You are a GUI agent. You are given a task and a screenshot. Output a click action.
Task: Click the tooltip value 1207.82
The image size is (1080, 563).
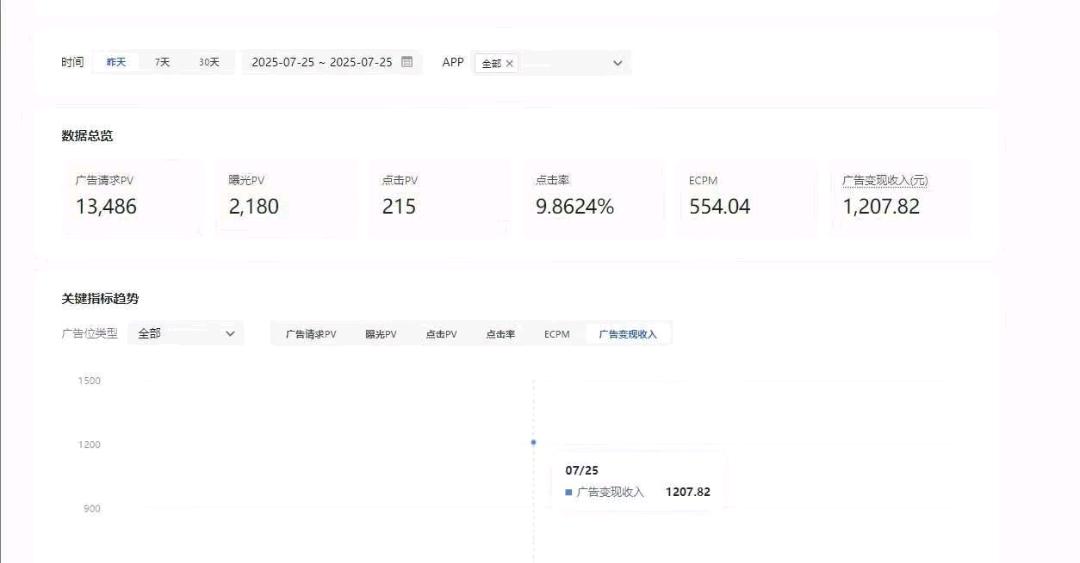[687, 492]
